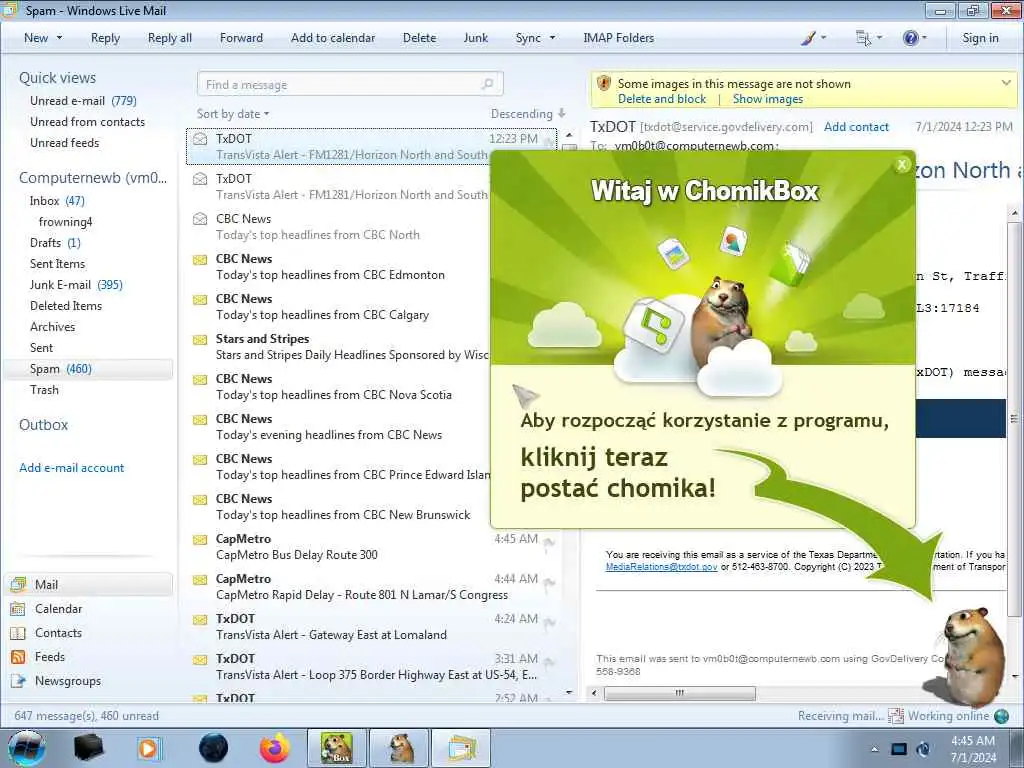Open IMAP Folders
Viewport: 1024px width, 768px height.
pos(618,38)
